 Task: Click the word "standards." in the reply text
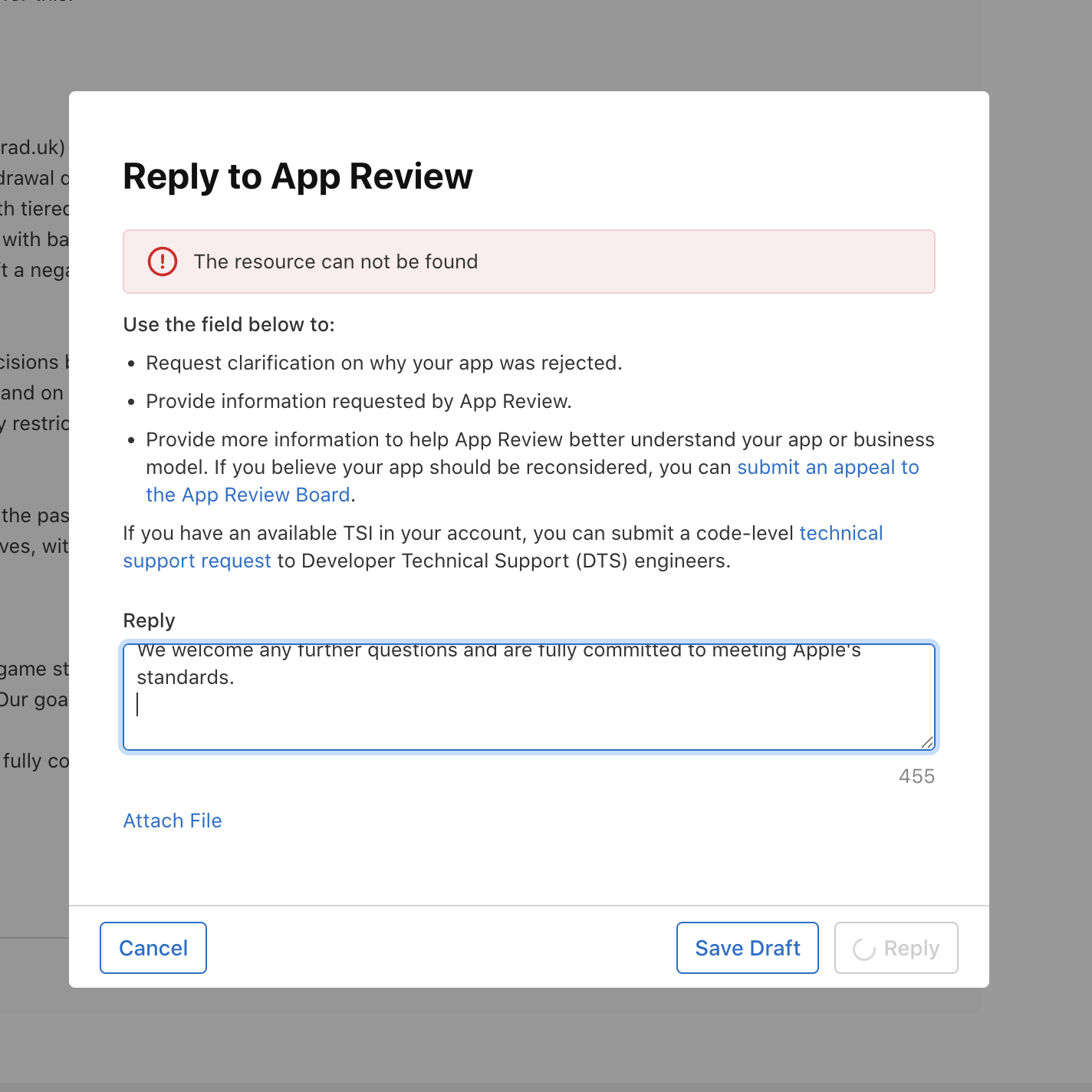[x=185, y=677]
